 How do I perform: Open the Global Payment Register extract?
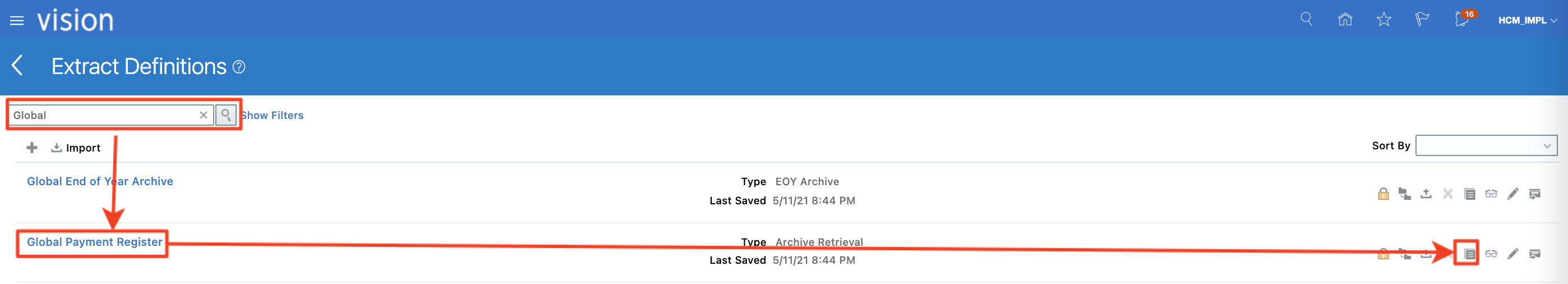coord(94,242)
